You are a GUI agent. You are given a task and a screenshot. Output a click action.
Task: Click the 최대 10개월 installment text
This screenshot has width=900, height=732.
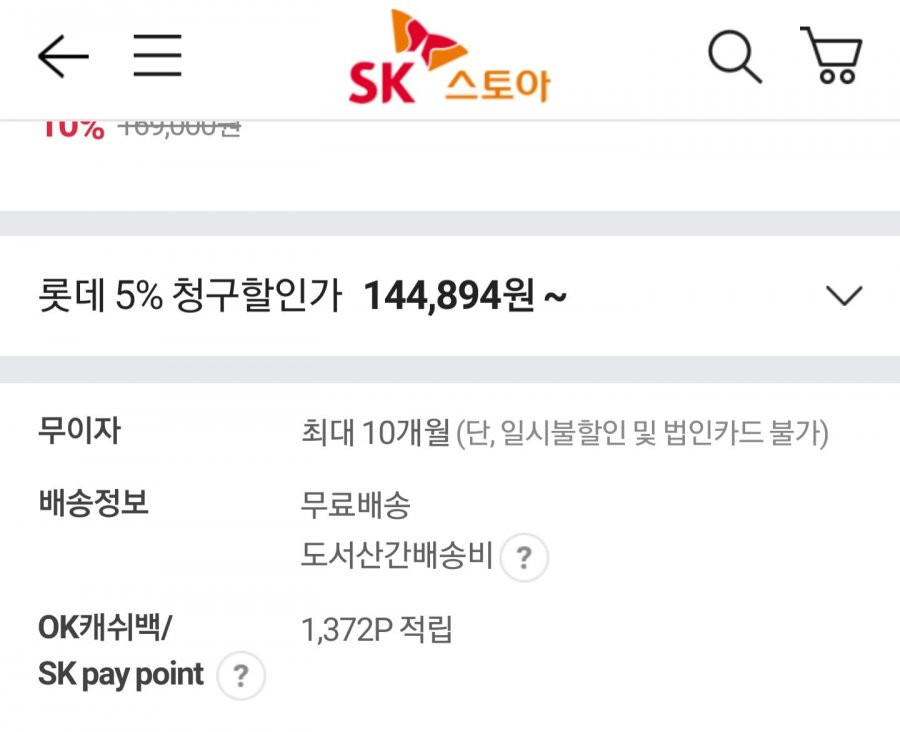(375, 432)
